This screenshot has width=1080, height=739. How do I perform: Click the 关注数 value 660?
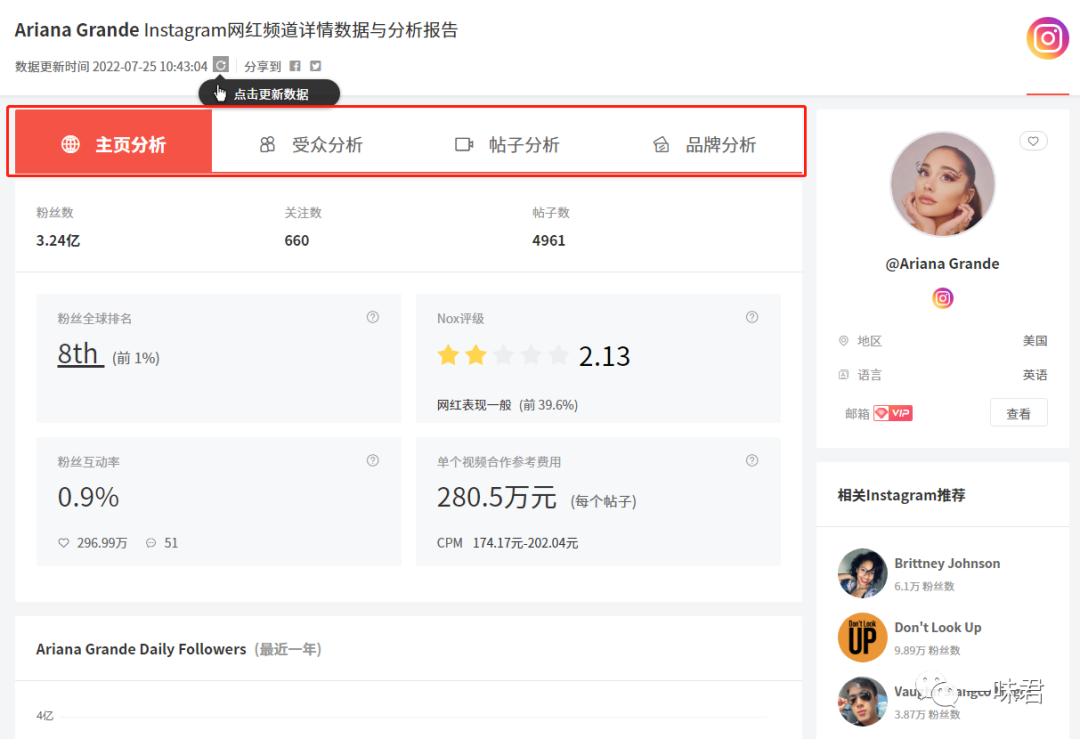297,240
